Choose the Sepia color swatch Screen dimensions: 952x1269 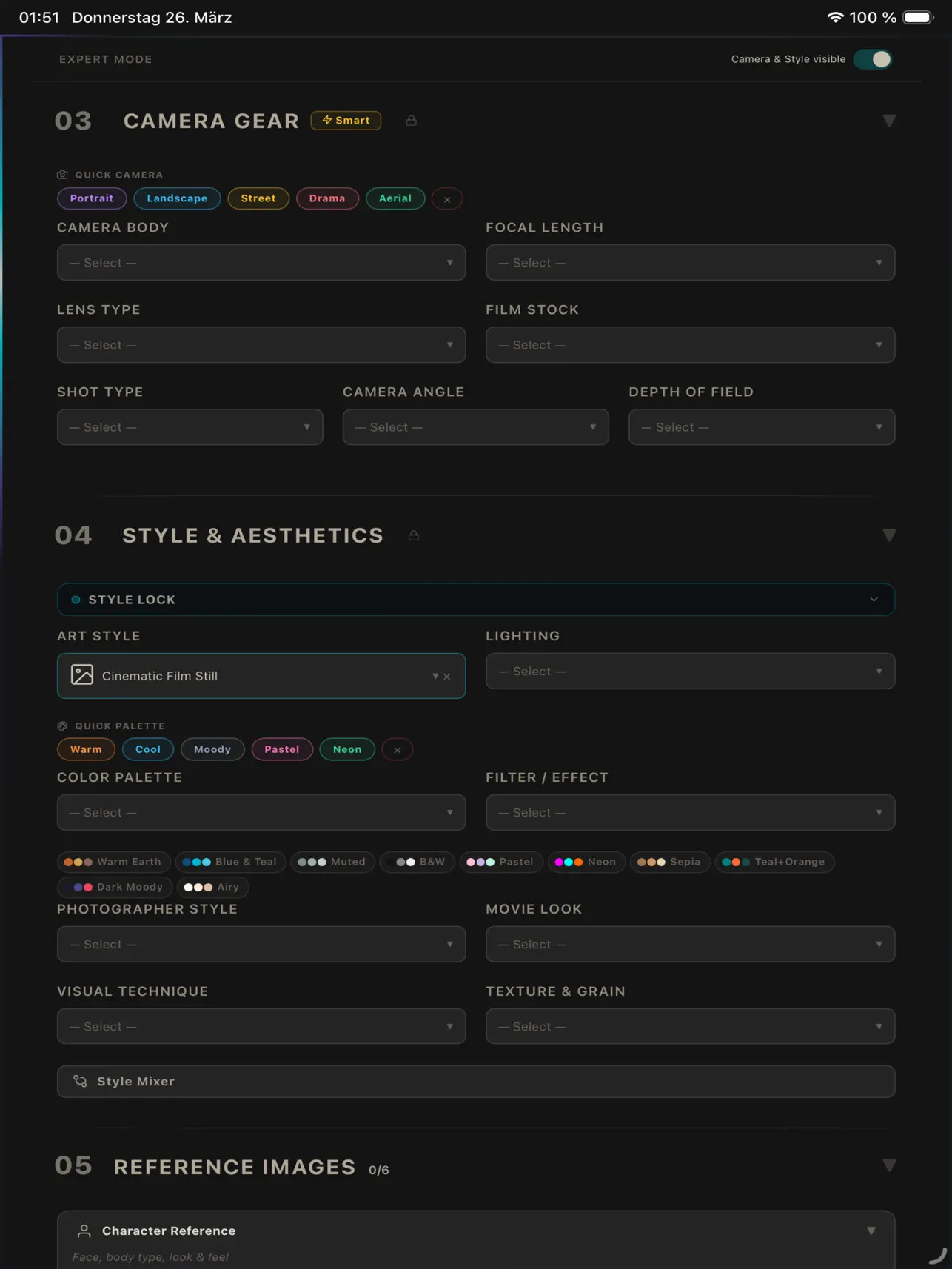click(670, 862)
